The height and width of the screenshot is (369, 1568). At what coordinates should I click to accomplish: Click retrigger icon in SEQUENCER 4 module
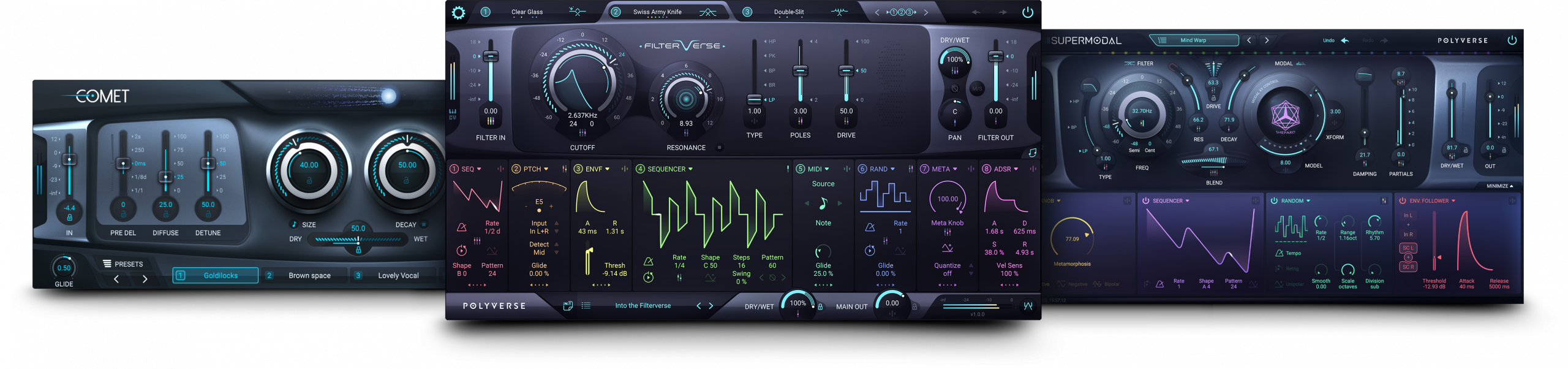pos(648,278)
